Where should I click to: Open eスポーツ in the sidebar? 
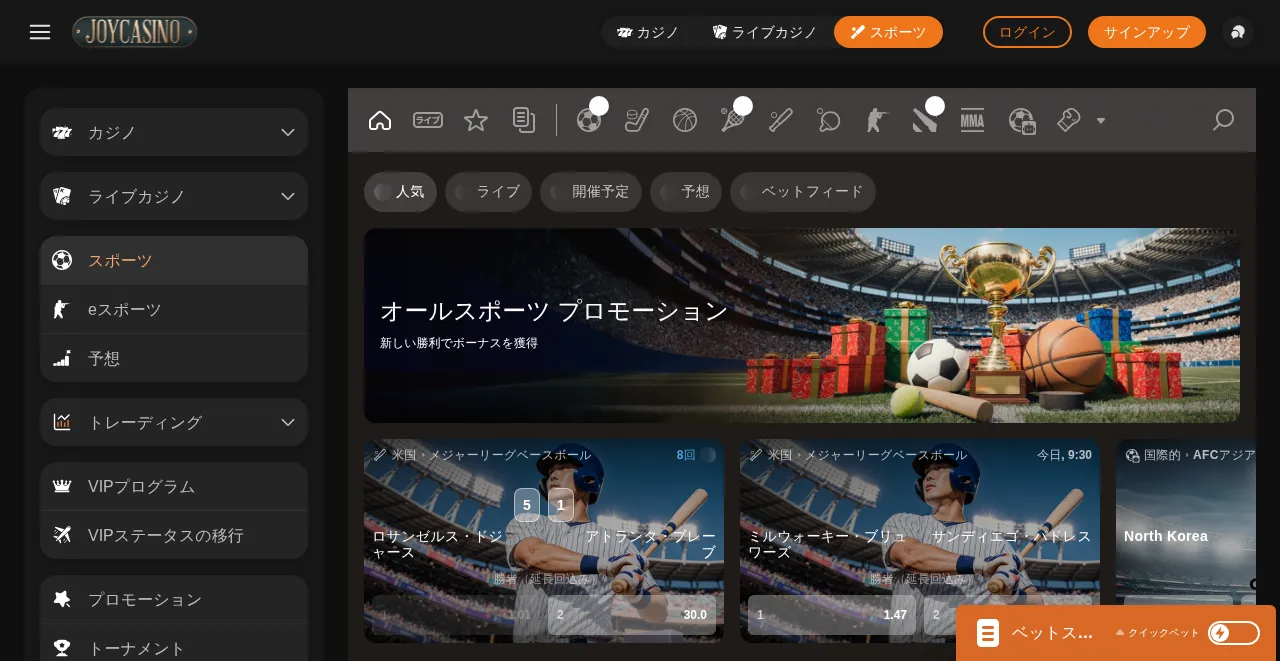174,310
